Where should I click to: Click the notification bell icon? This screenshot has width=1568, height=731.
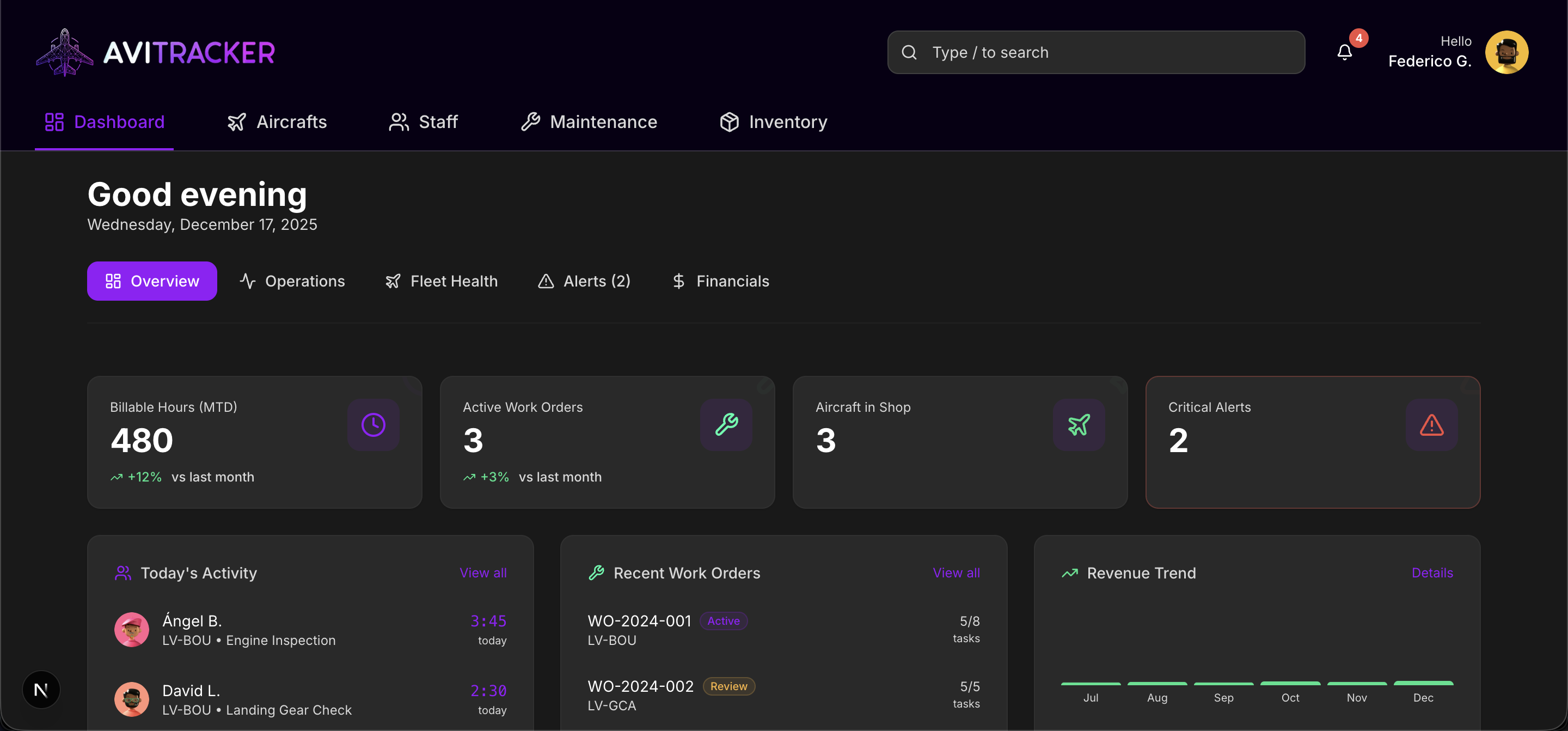click(1344, 52)
